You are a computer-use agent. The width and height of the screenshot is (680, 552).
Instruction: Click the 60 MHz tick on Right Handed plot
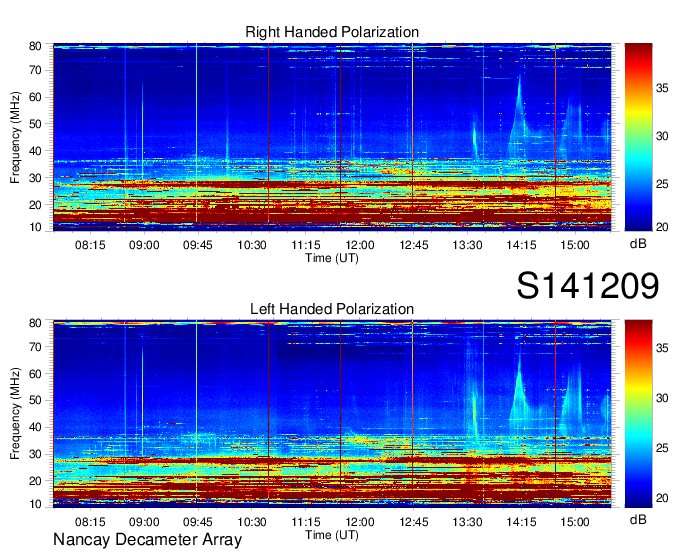pos(35,97)
